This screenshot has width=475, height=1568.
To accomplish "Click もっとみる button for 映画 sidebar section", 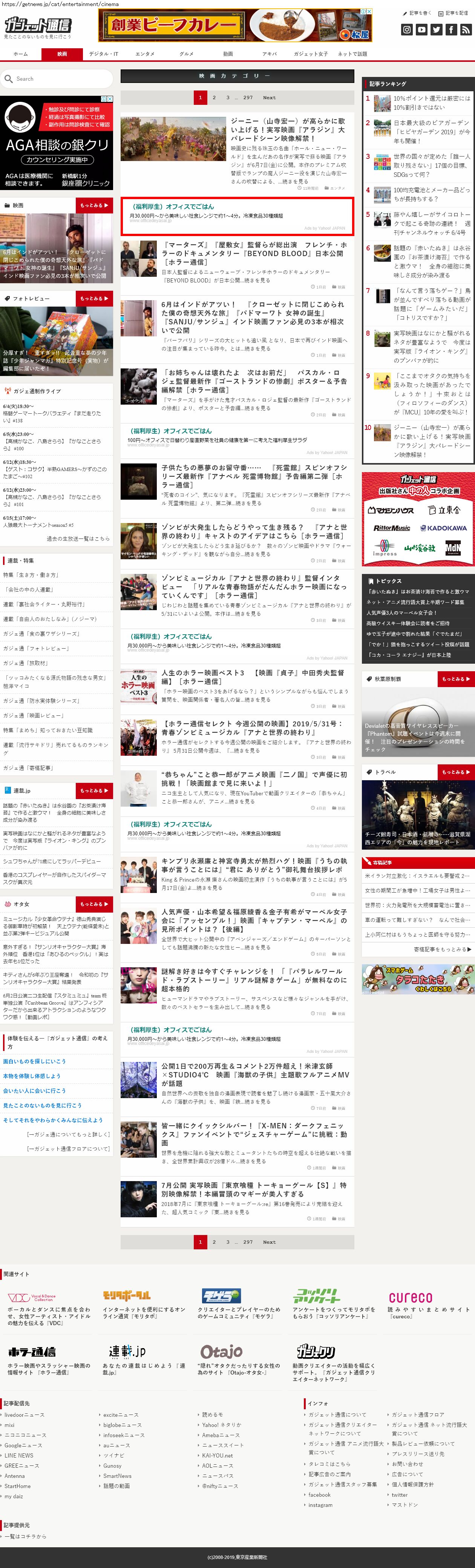I will [94, 206].
